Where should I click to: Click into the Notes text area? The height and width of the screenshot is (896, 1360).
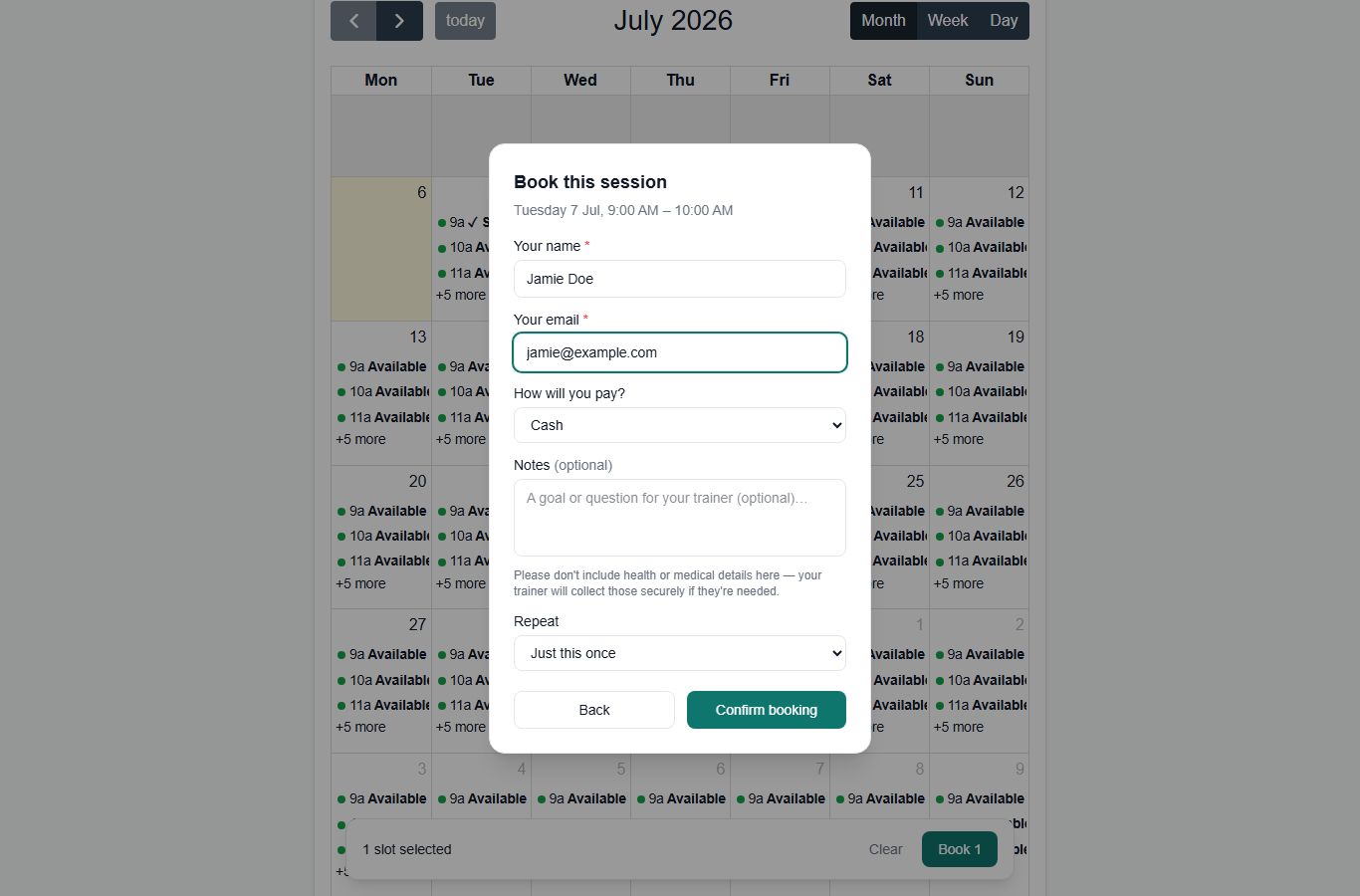pos(680,518)
